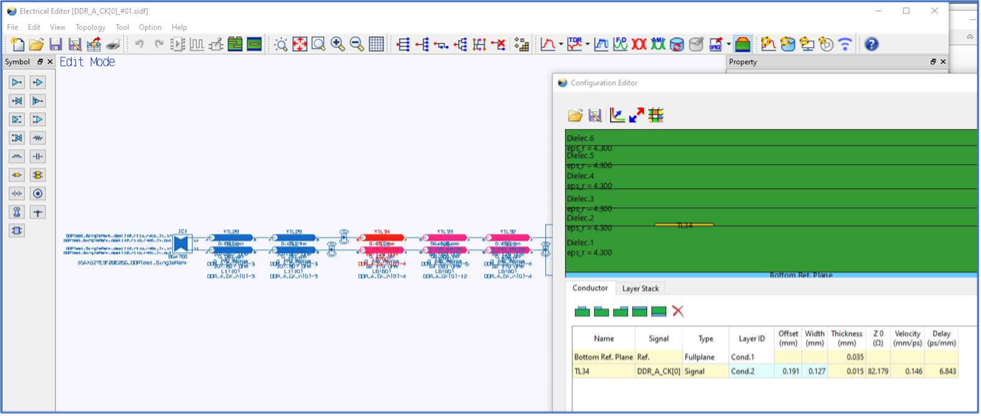Click open folder icon in Configuration Editor

tap(576, 115)
